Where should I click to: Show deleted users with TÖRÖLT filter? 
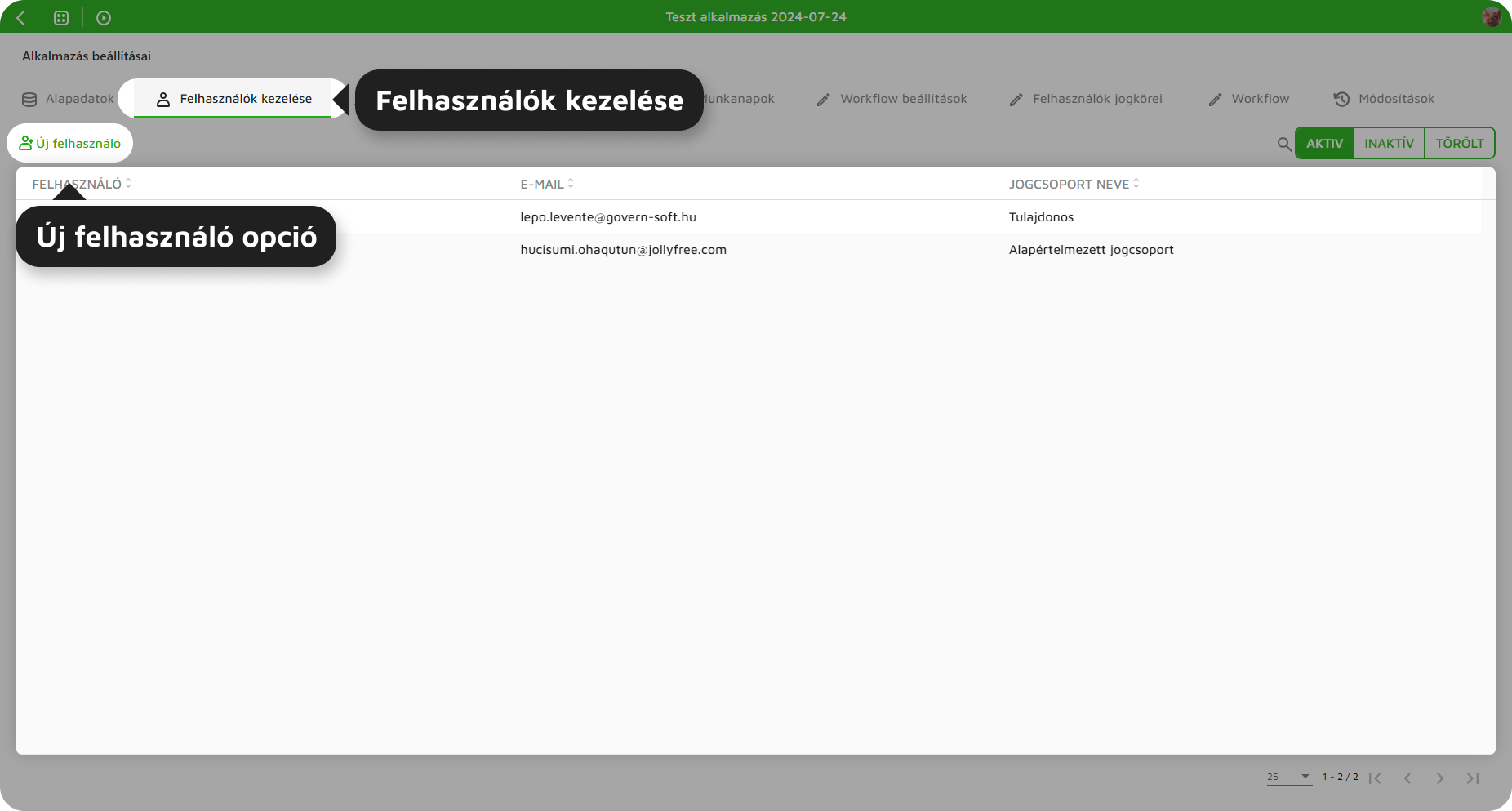1459,143
